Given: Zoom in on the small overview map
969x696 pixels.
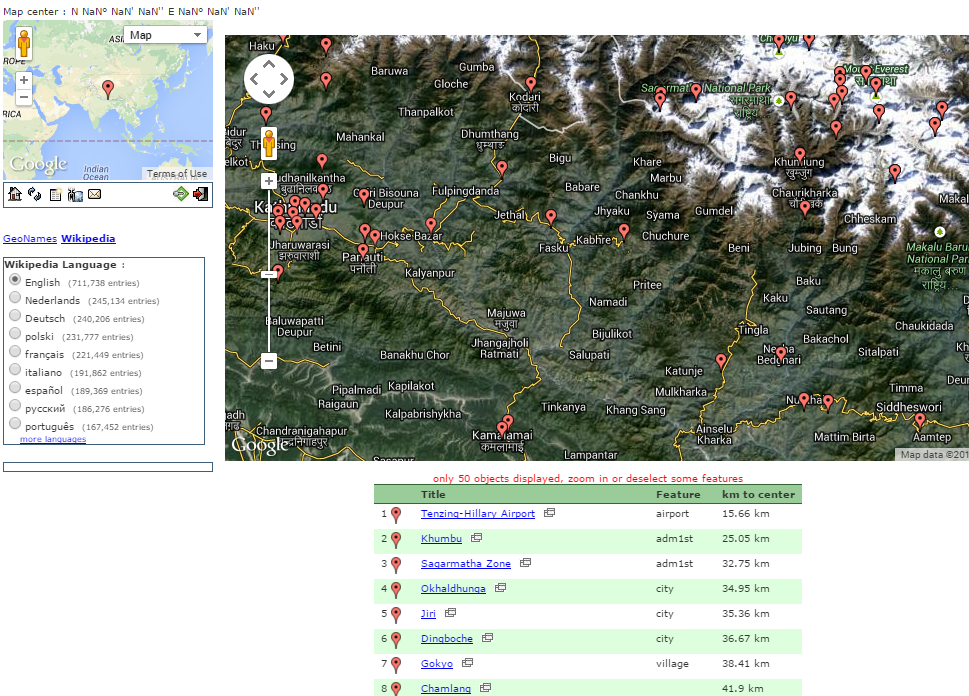Looking at the screenshot, I should click(23, 80).
